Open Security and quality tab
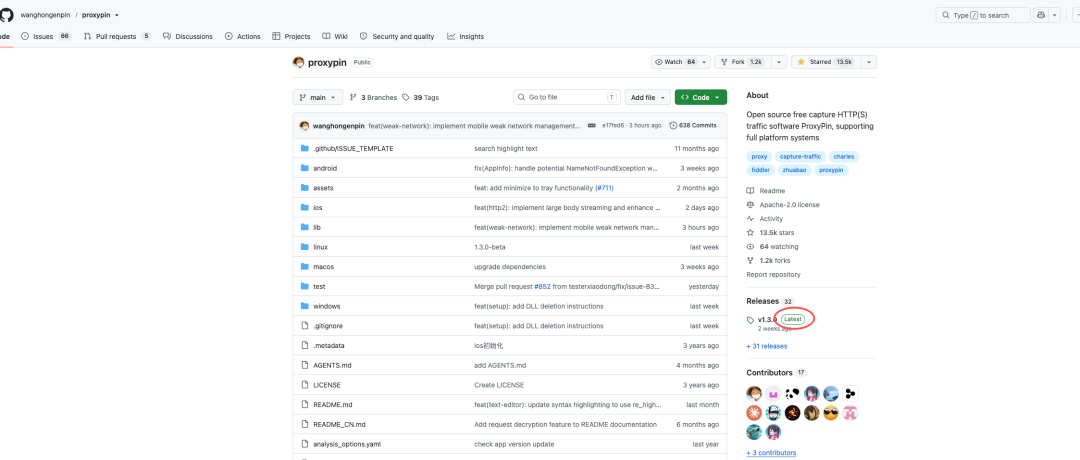This screenshot has width=1080, height=460. pyautogui.click(x=397, y=36)
